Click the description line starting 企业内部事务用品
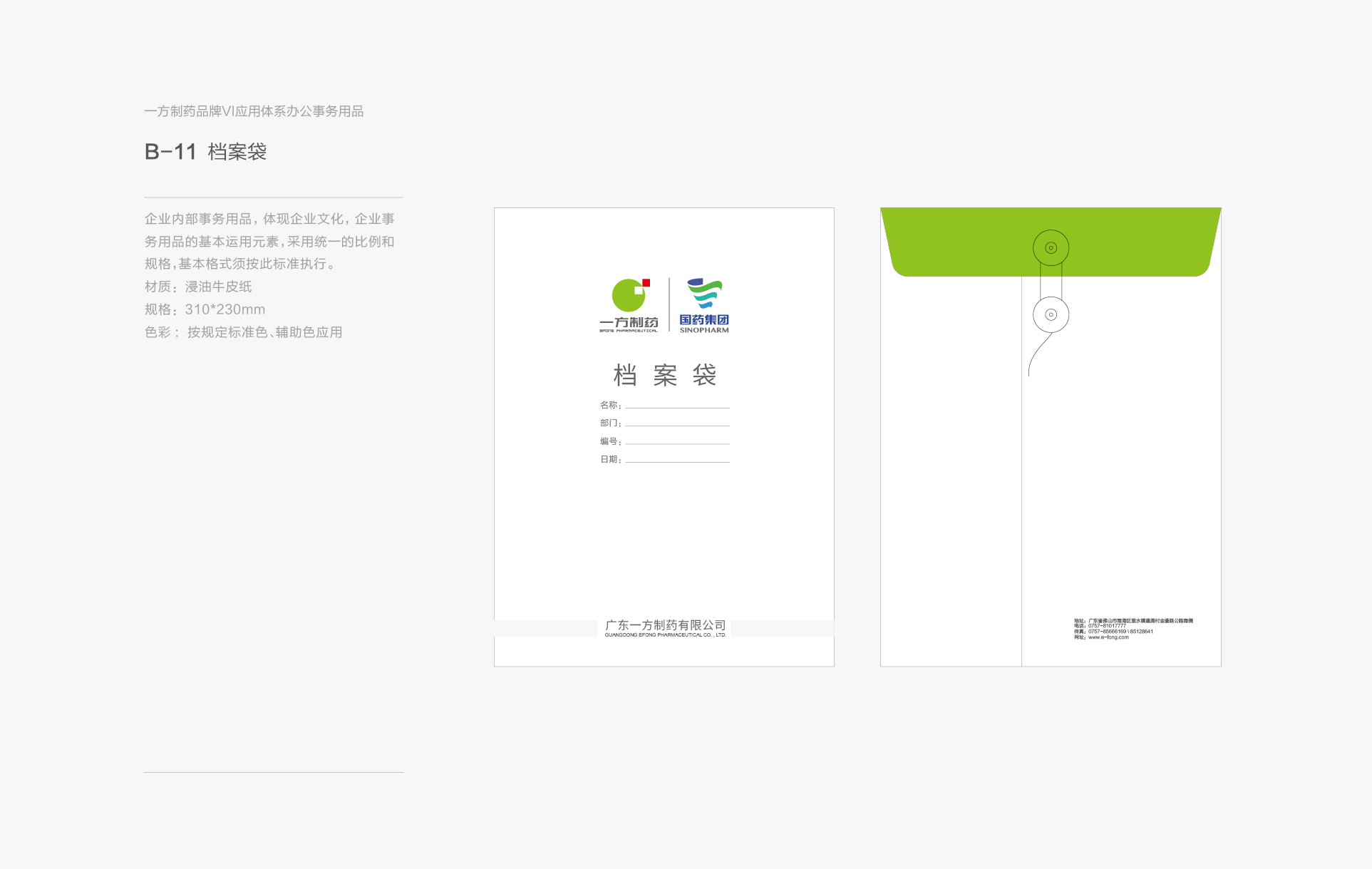 pyautogui.click(x=269, y=219)
